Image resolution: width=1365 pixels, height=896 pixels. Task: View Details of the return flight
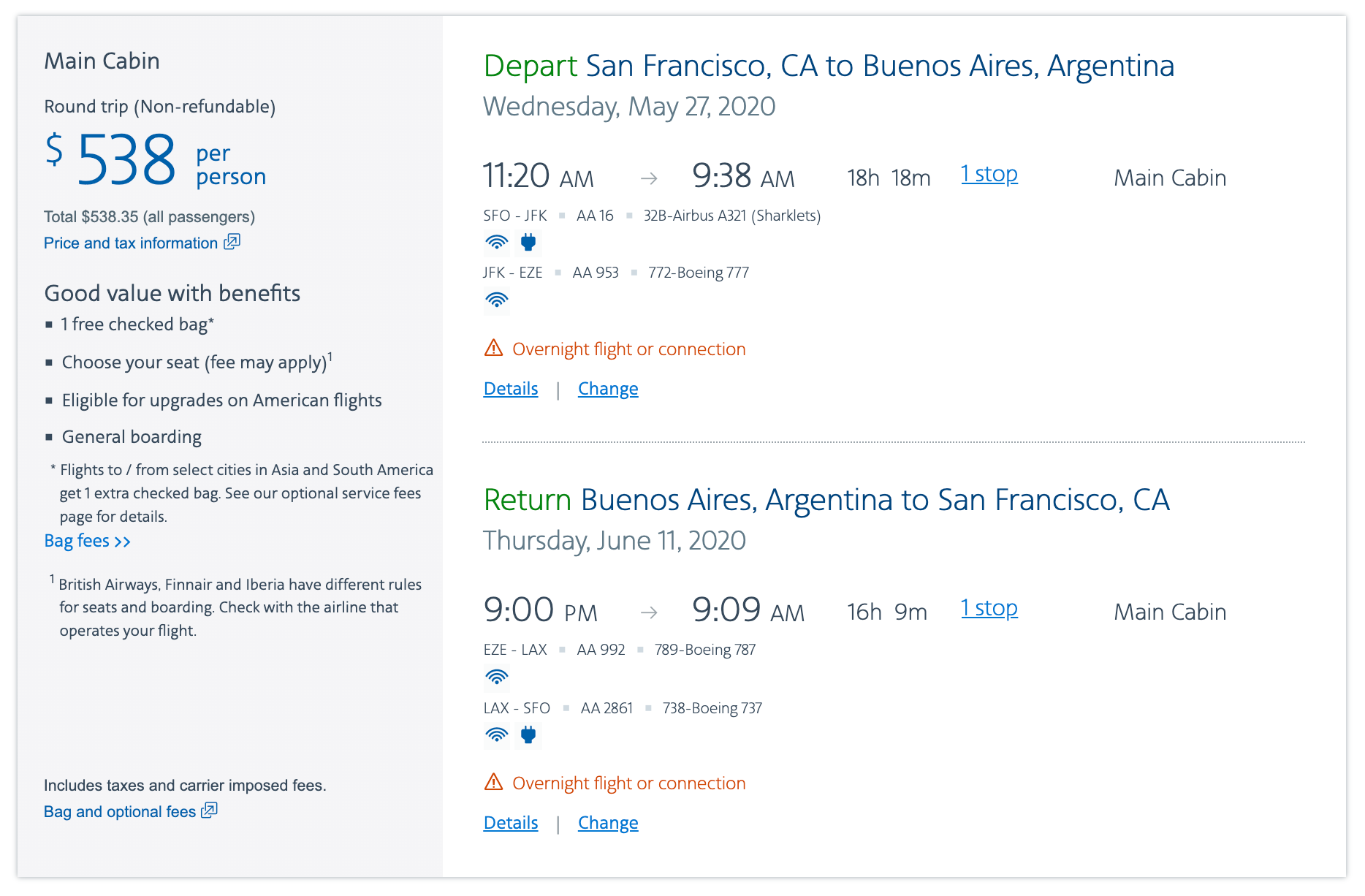pos(511,823)
